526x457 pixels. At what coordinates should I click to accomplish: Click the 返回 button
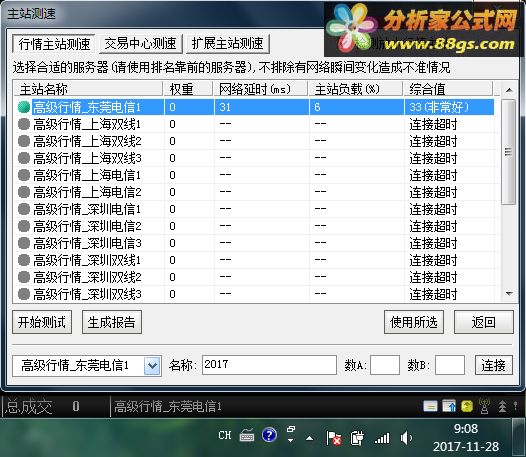tap(484, 322)
